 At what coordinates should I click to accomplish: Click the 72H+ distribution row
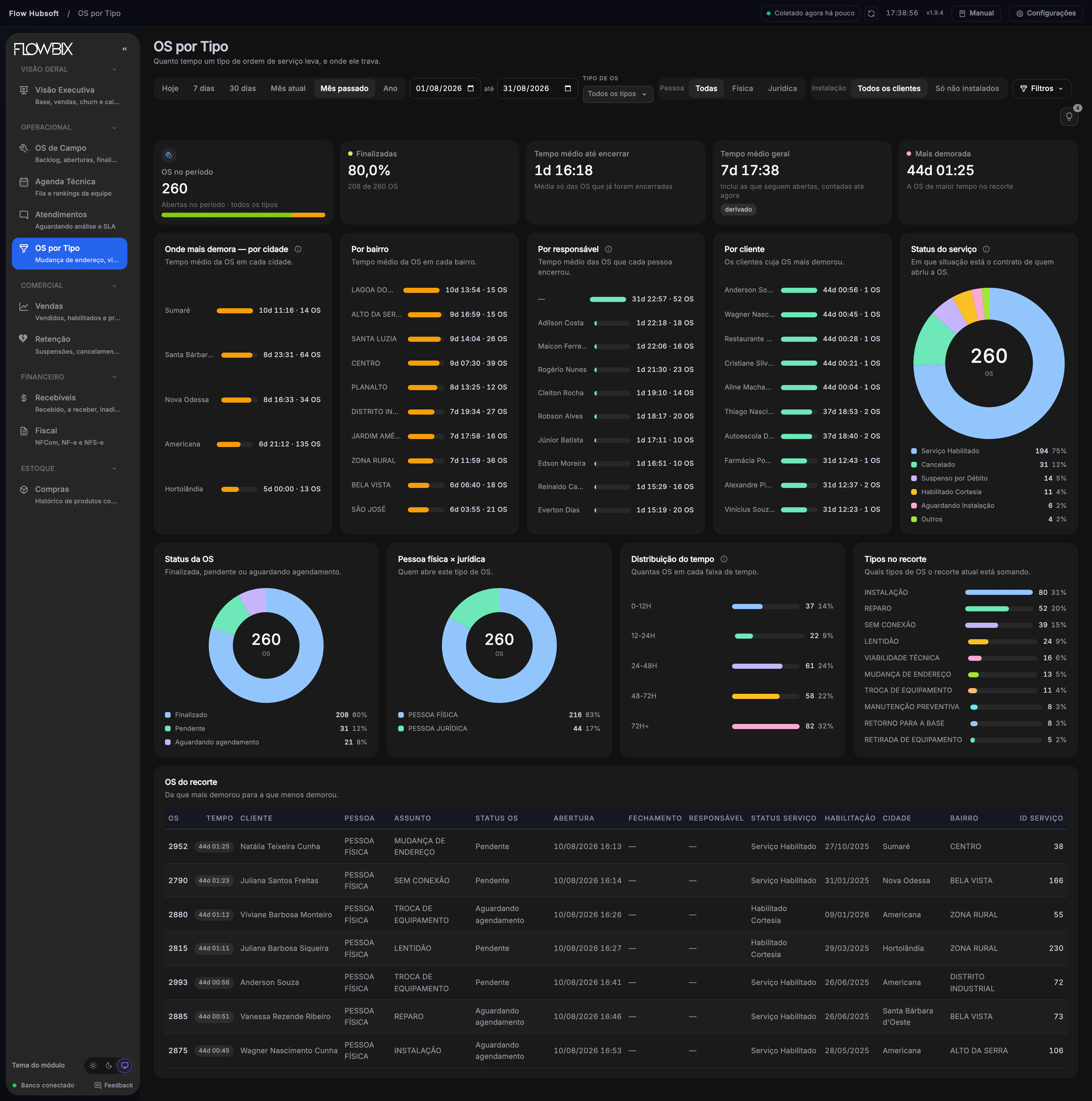(x=732, y=727)
